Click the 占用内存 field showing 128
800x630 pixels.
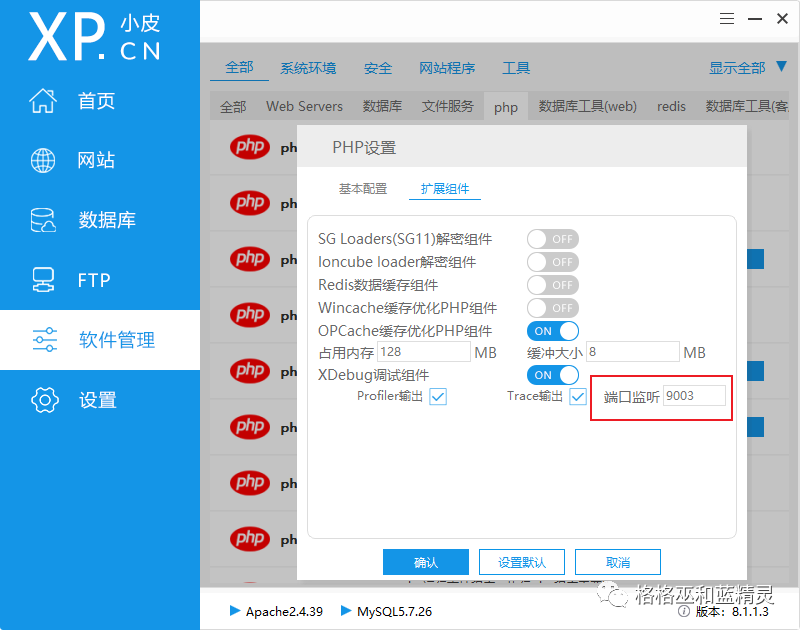(423, 352)
